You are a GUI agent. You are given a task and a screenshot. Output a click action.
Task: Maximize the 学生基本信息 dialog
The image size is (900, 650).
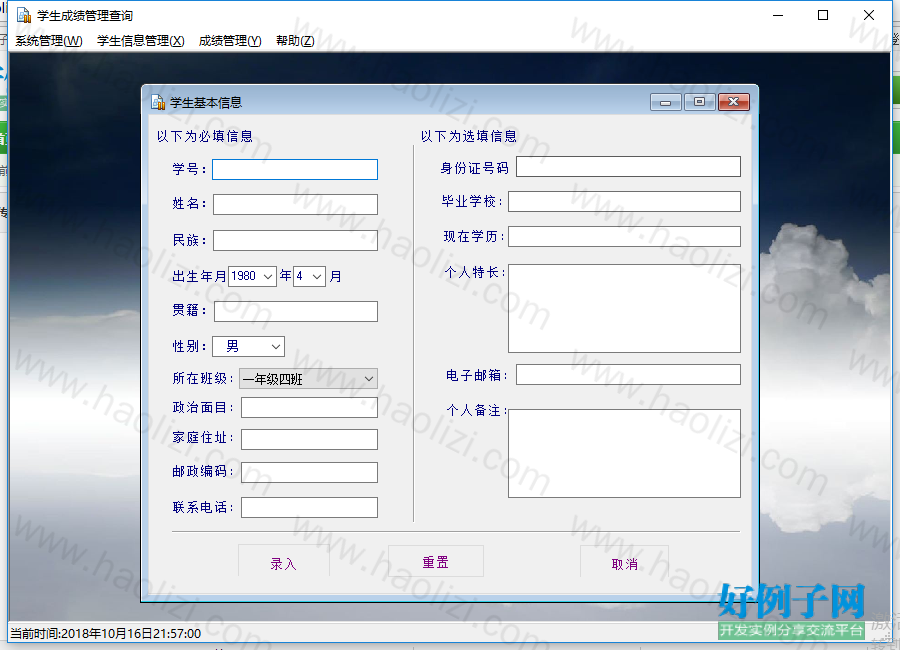point(700,102)
